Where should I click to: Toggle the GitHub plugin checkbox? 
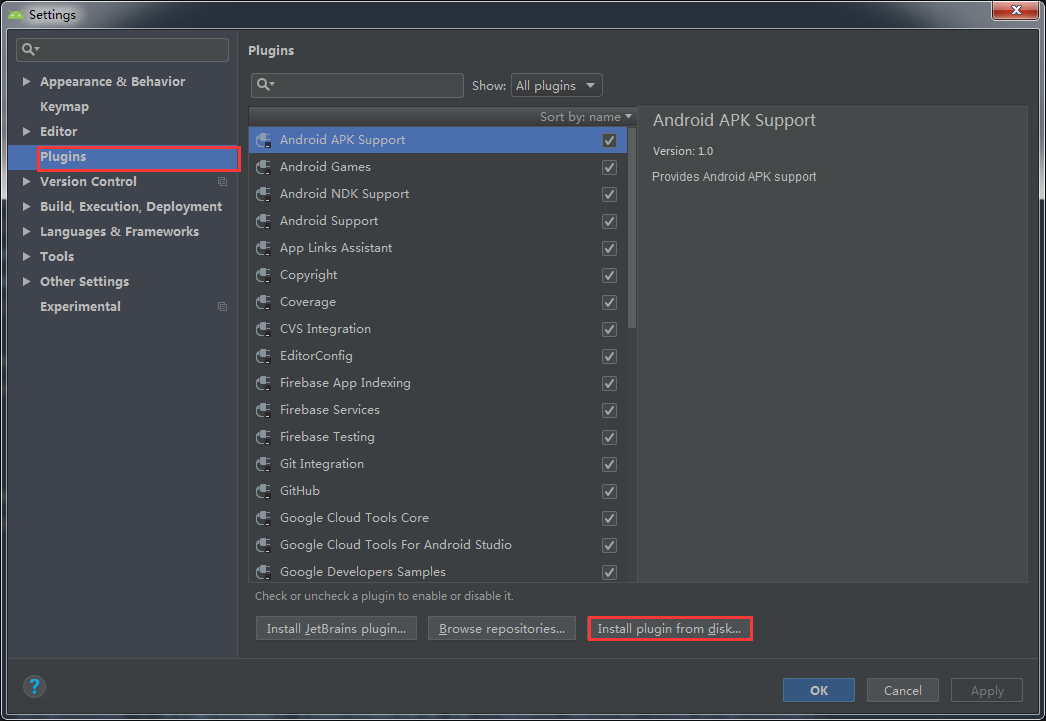[x=609, y=492]
